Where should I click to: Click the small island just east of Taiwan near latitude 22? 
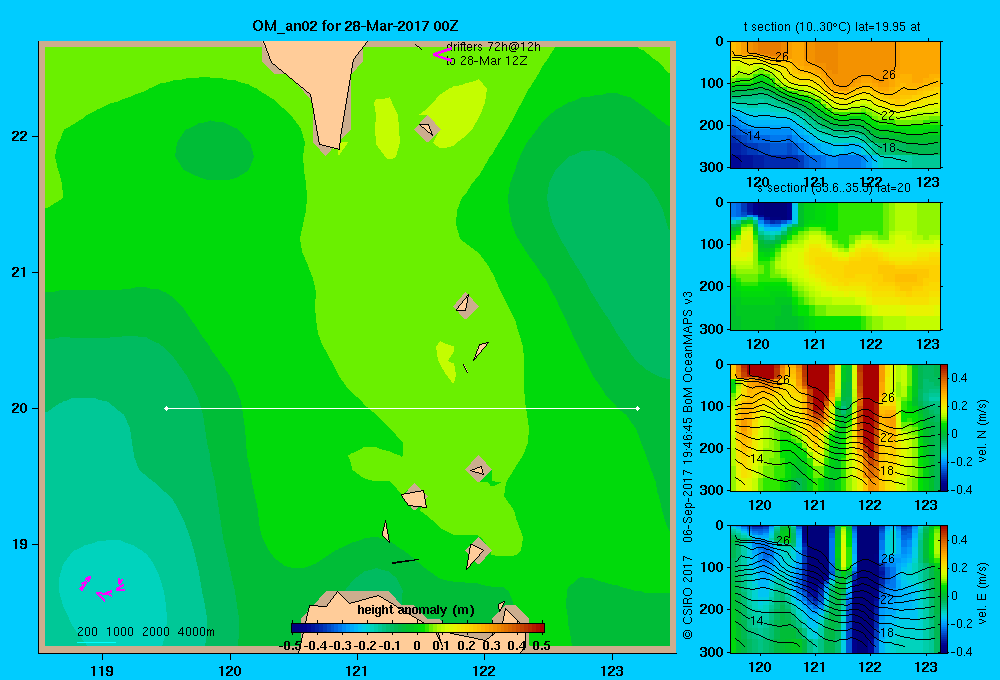pyautogui.click(x=427, y=129)
